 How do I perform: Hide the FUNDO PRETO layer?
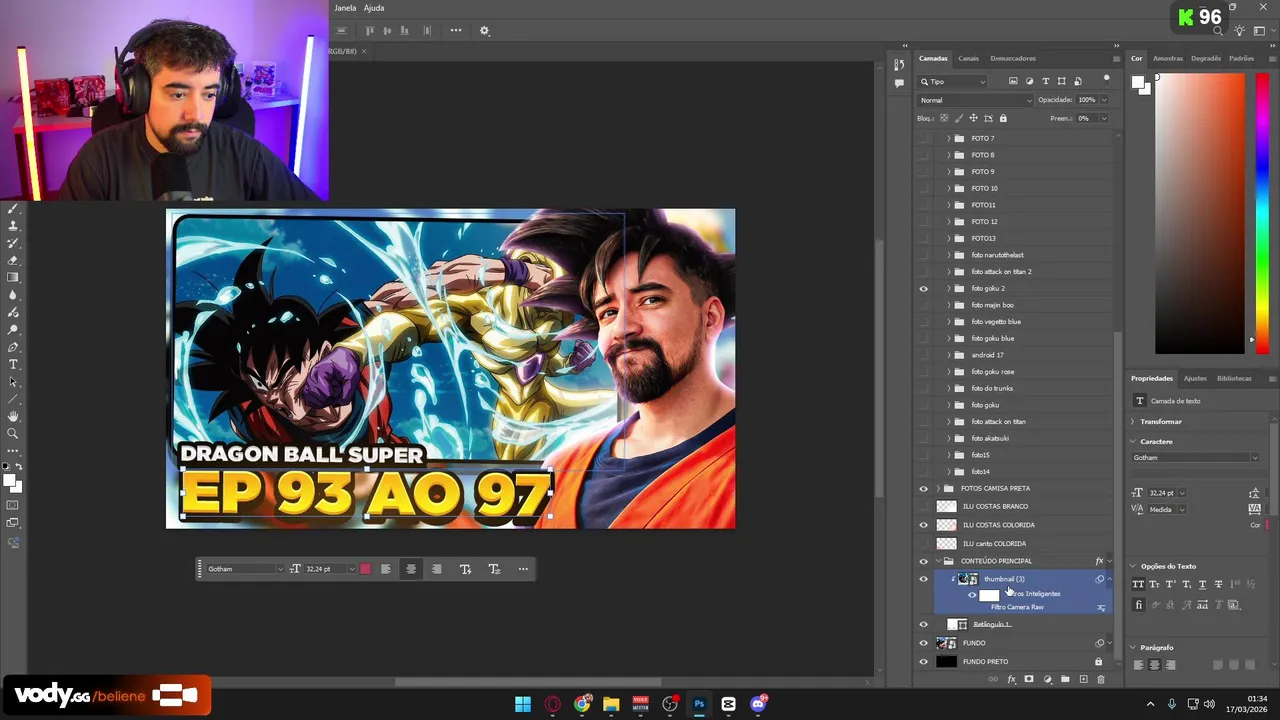[923, 662]
